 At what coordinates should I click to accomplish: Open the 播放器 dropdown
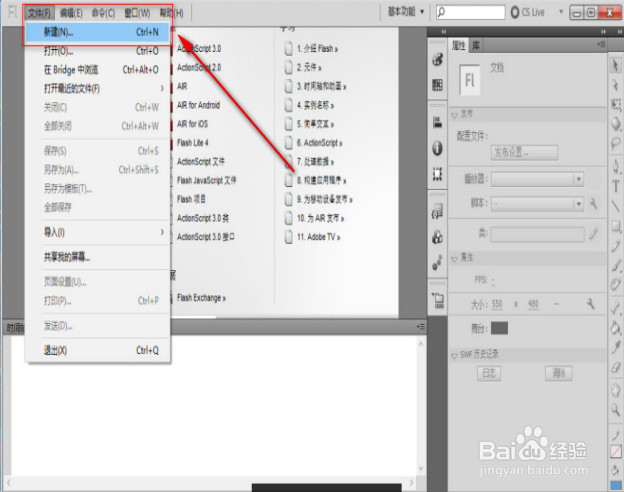(x=537, y=179)
